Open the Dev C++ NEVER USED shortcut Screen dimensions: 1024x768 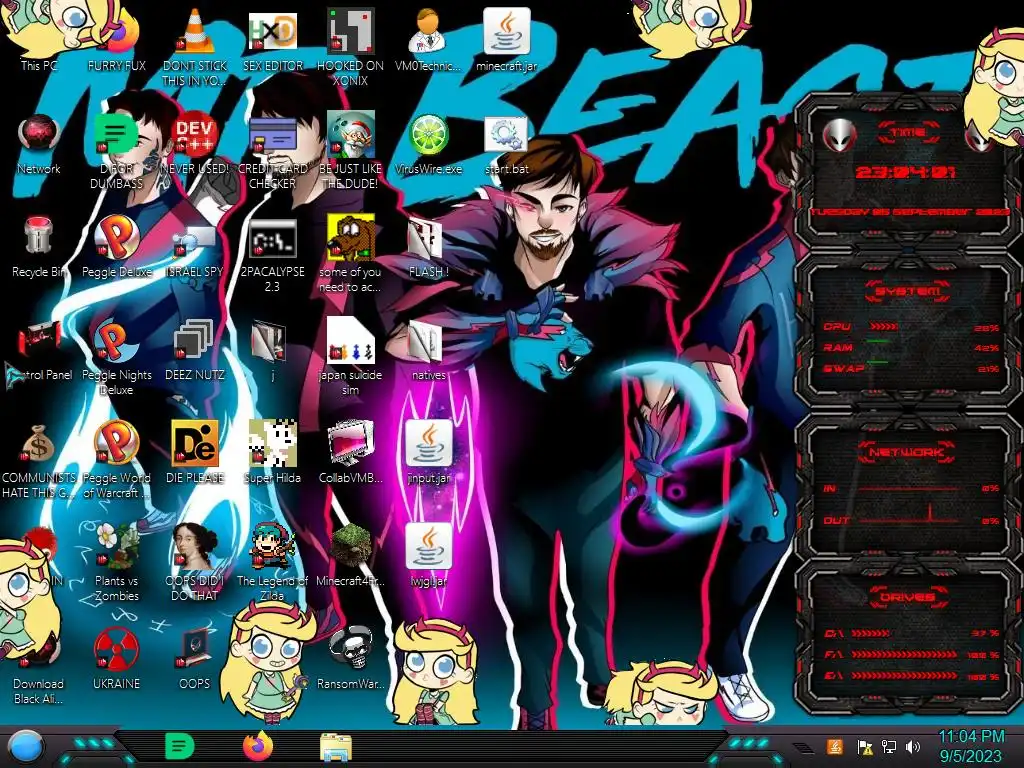(195, 144)
